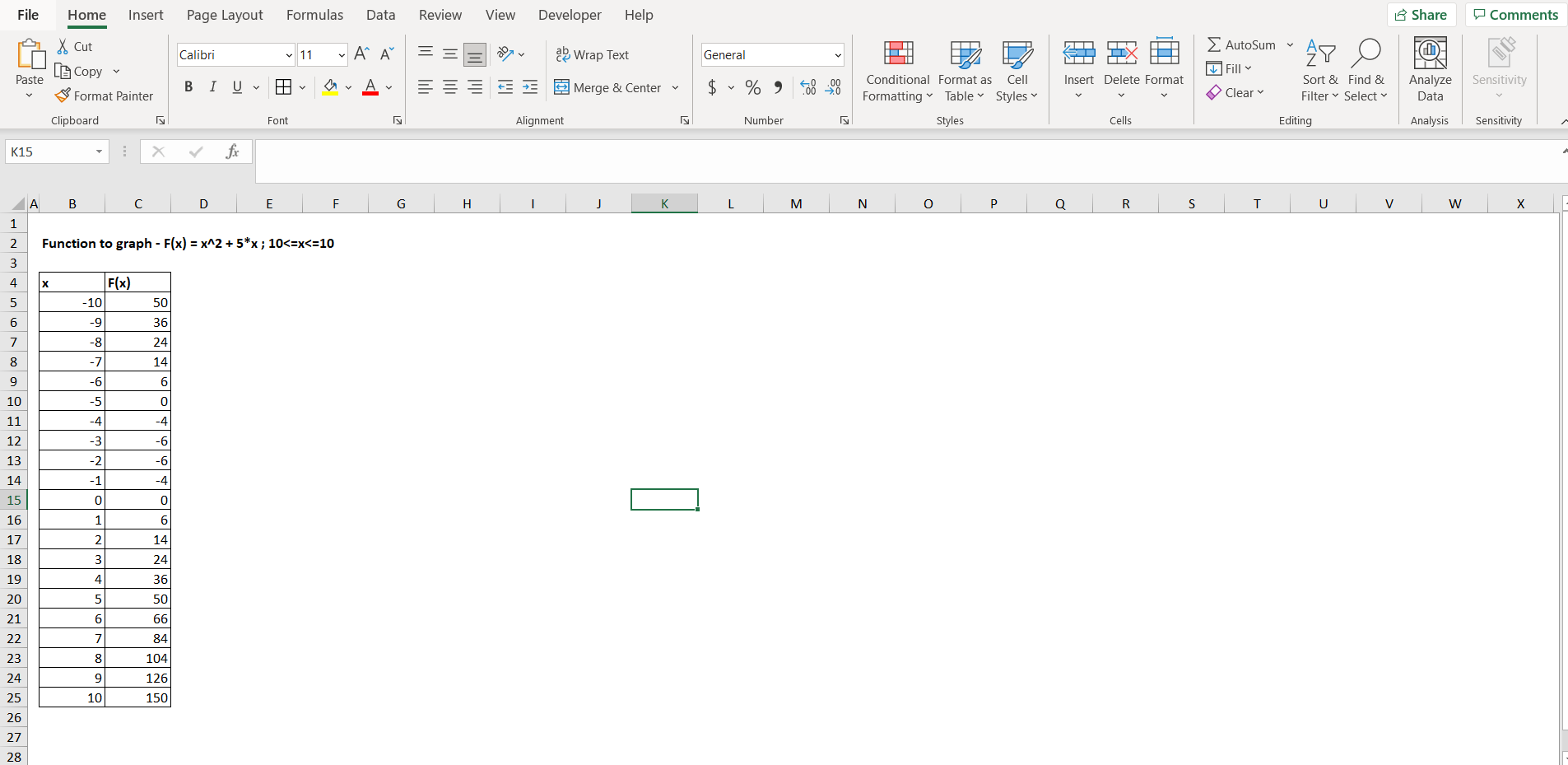
Task: Click the Increase Decimal icon
Action: click(807, 86)
